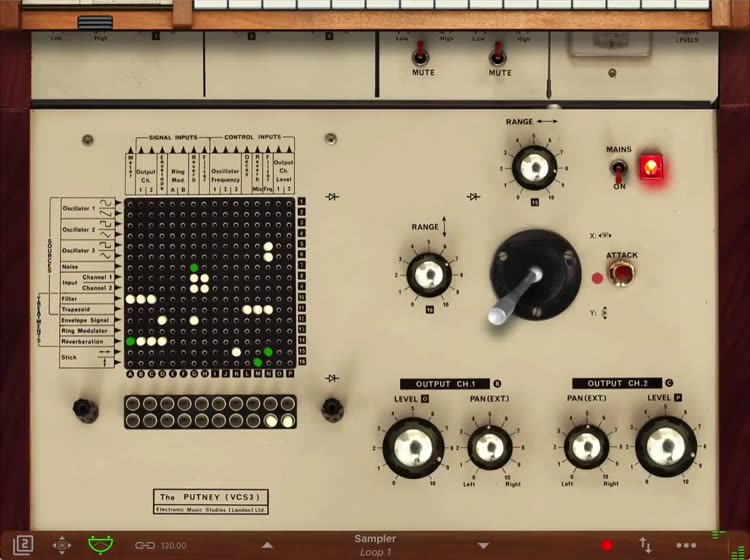750x560 pixels.
Task: Click the Envelope Signal source label
Action: 85,320
